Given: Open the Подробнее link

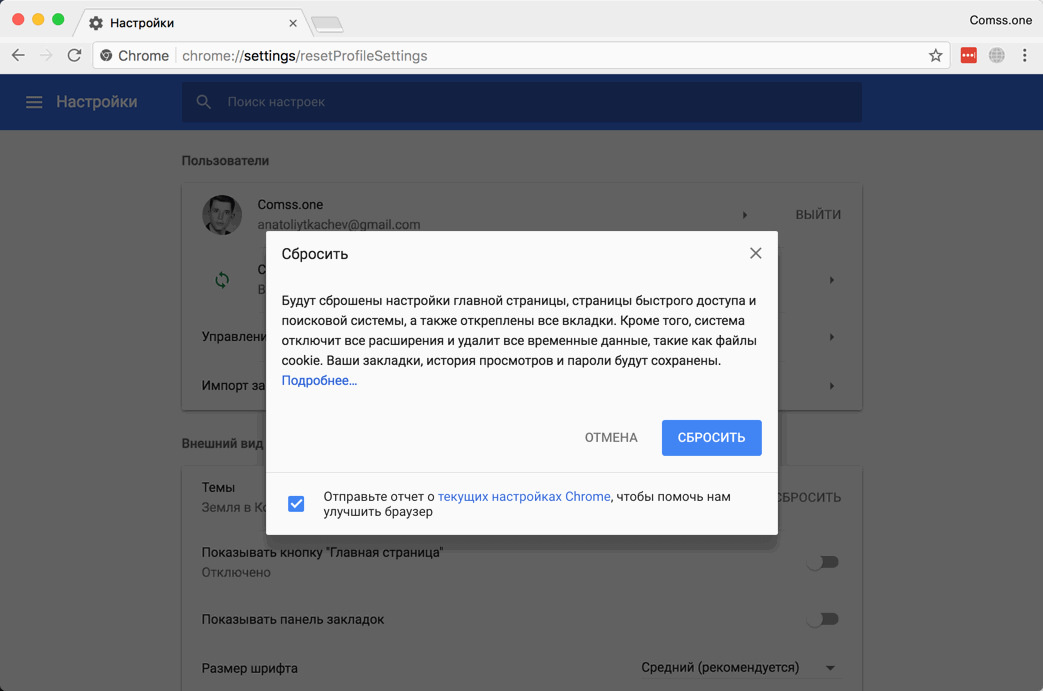Looking at the screenshot, I should pos(319,380).
